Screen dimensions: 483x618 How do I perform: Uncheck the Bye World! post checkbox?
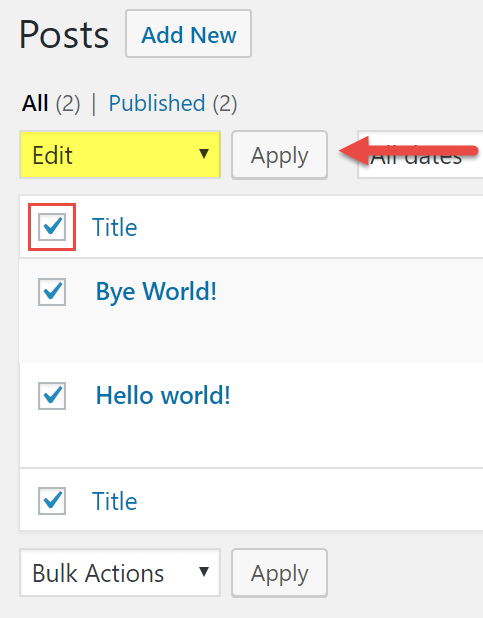[52, 292]
